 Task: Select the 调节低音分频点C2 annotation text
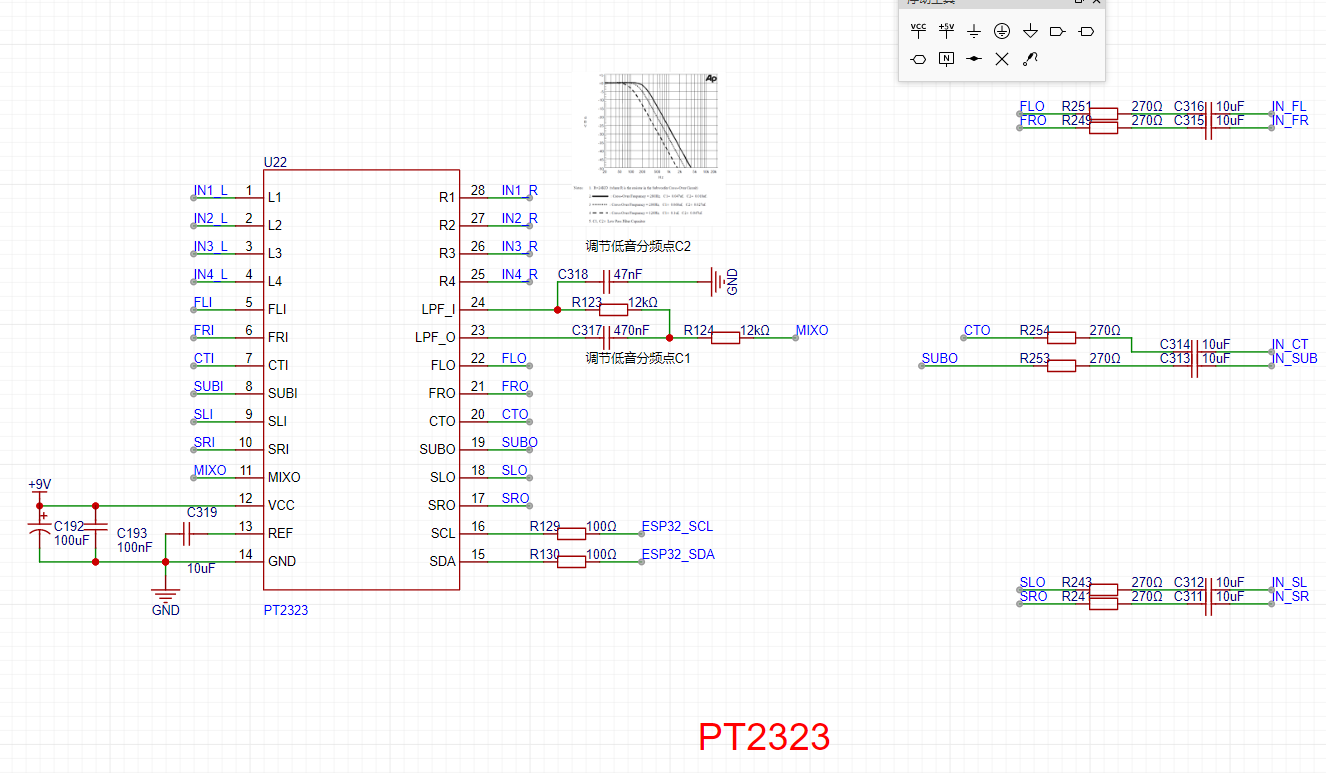638,246
